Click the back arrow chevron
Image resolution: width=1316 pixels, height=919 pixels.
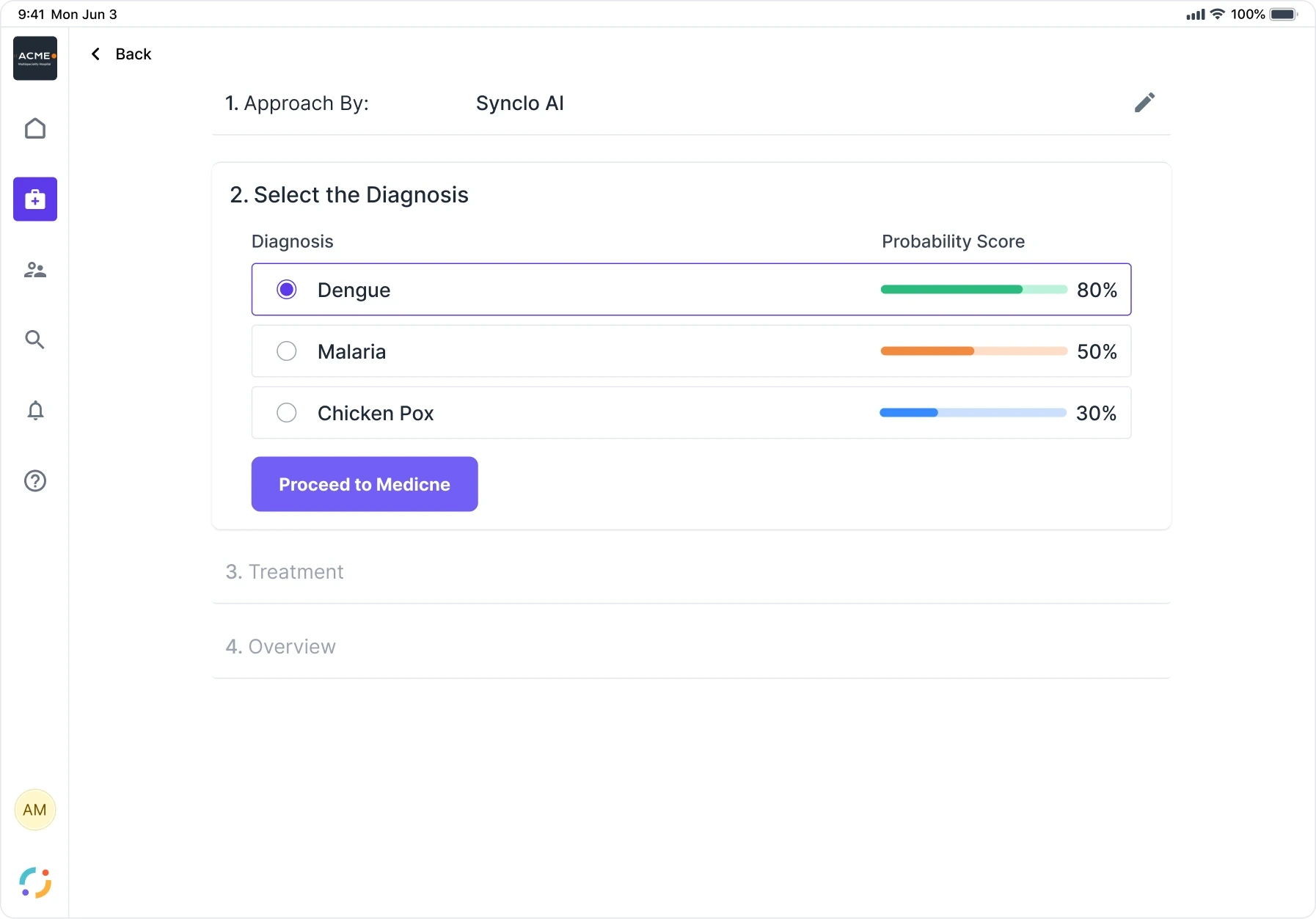click(x=95, y=54)
